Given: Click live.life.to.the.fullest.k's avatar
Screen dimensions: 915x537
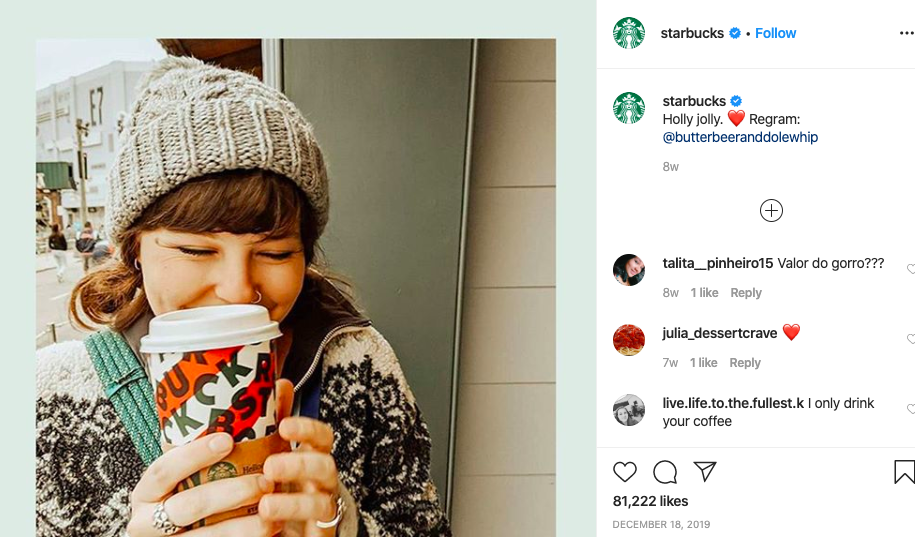Looking at the screenshot, I should (629, 410).
